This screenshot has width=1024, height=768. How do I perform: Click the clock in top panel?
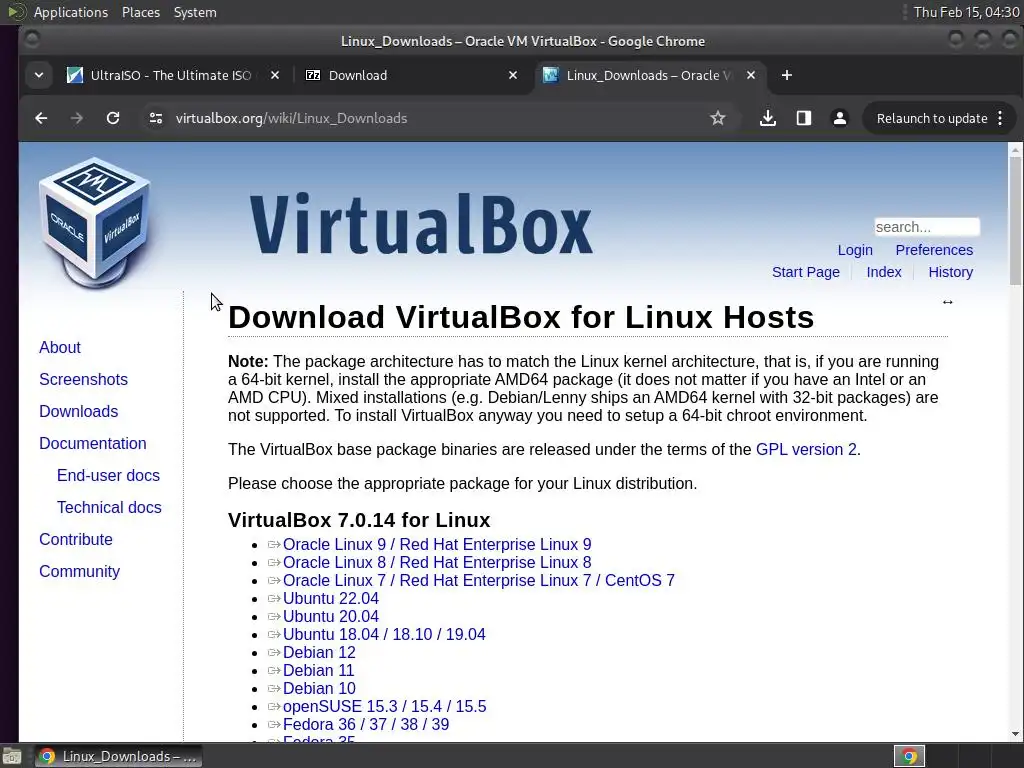(967, 12)
